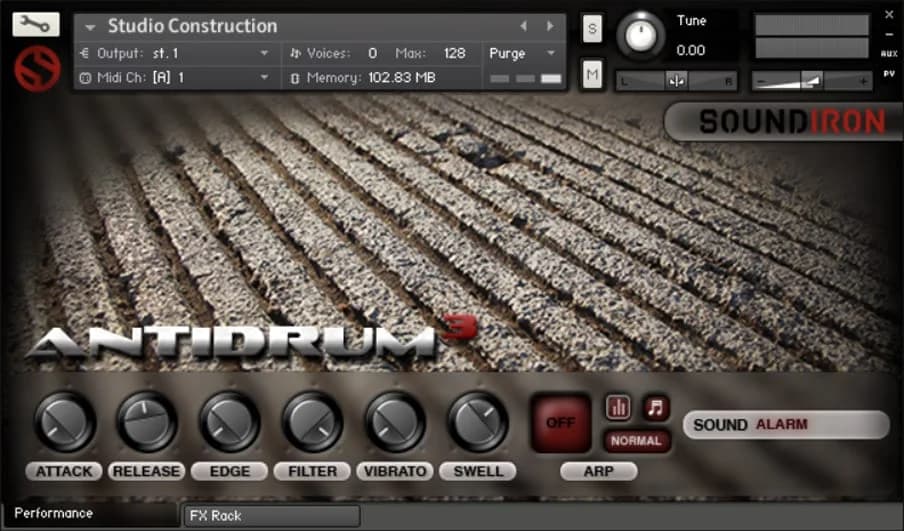Screen dimensions: 904x531
Task: Close the instrument with X button
Action: pyautogui.click(x=889, y=15)
